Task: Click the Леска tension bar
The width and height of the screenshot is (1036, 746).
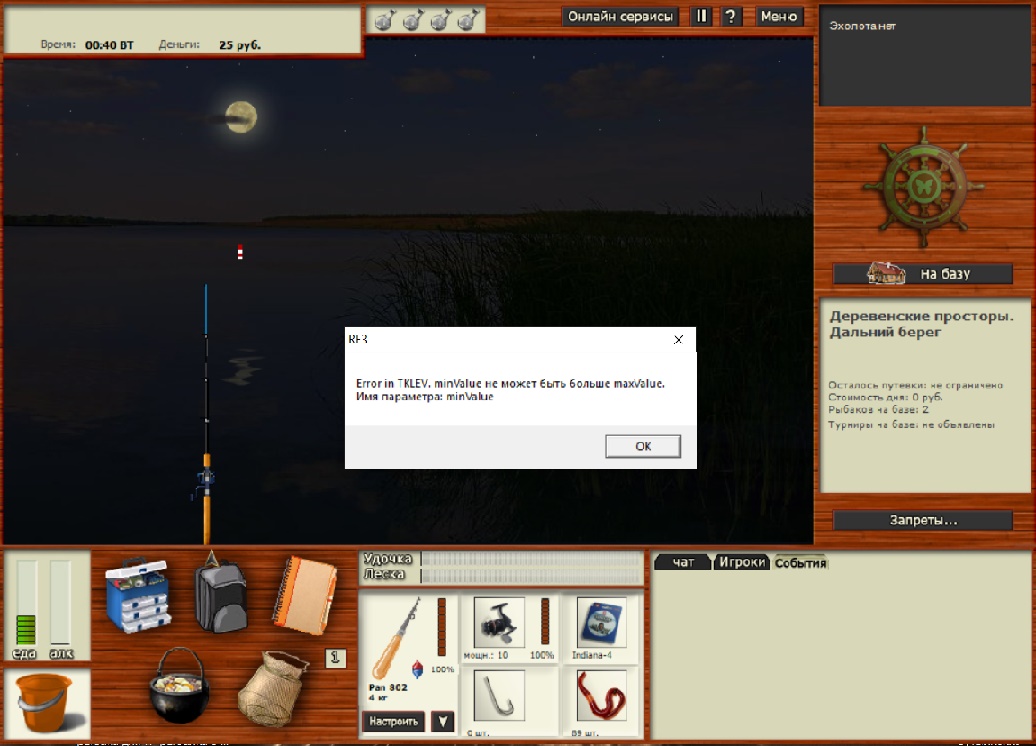Action: 532,576
